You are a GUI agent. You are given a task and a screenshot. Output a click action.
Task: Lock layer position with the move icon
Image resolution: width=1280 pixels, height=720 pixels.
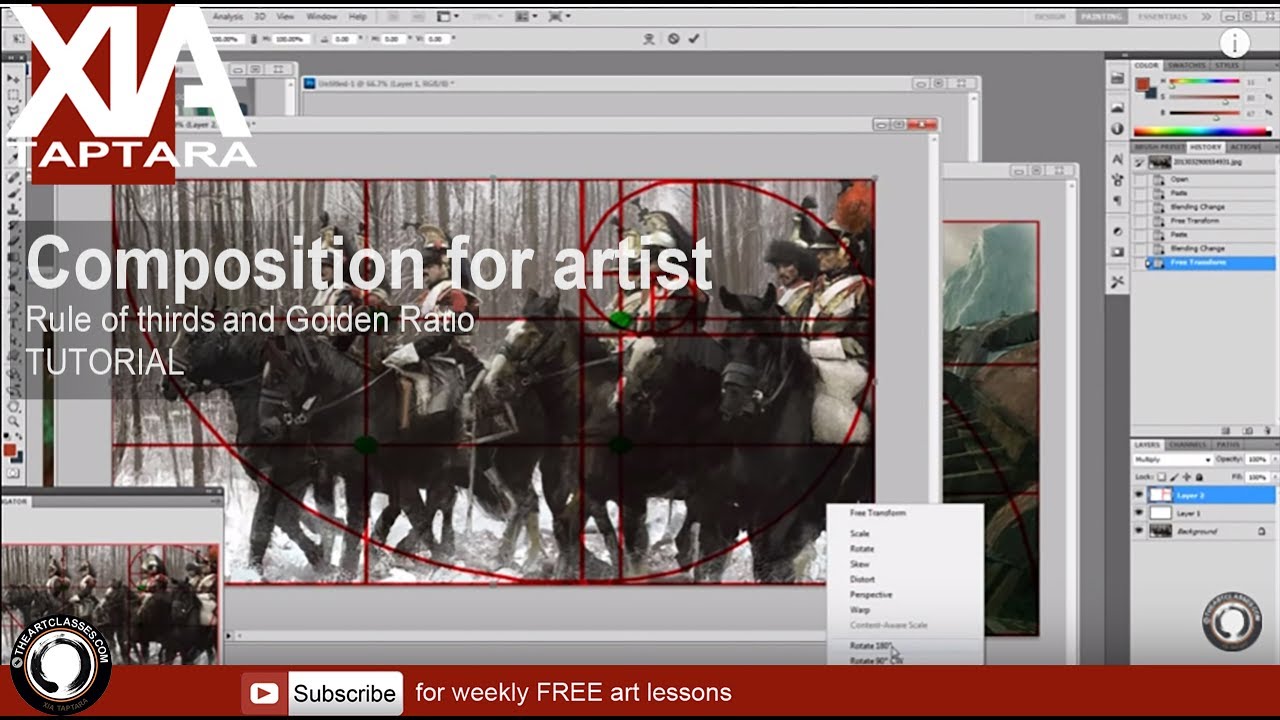(x=1186, y=478)
